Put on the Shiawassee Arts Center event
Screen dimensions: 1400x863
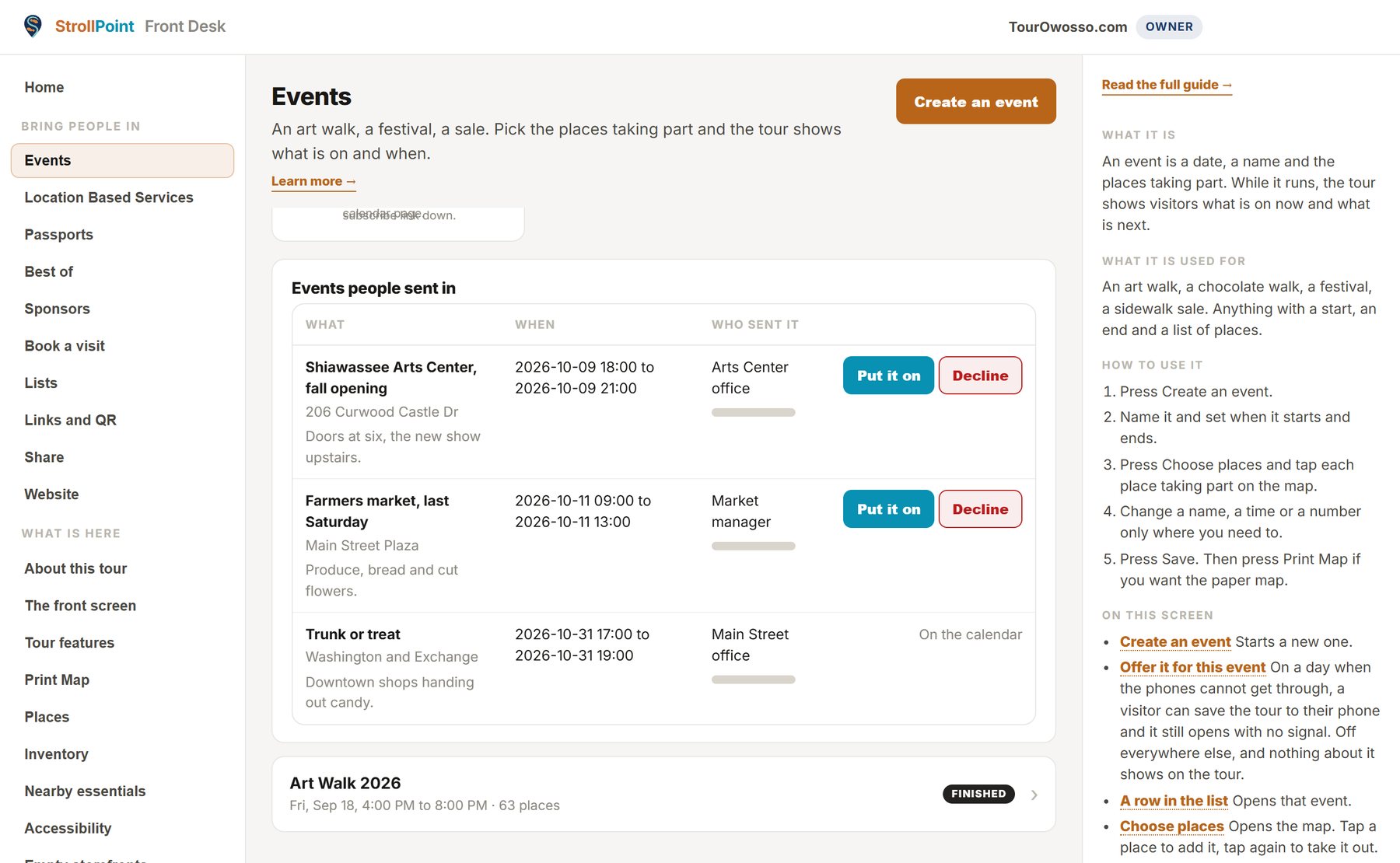pos(888,376)
